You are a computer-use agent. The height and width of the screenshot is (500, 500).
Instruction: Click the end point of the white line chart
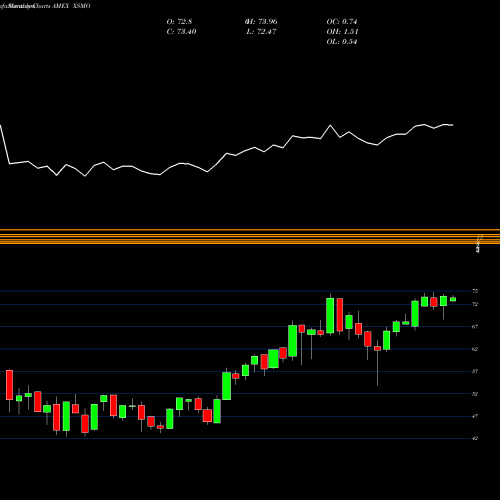click(453, 125)
